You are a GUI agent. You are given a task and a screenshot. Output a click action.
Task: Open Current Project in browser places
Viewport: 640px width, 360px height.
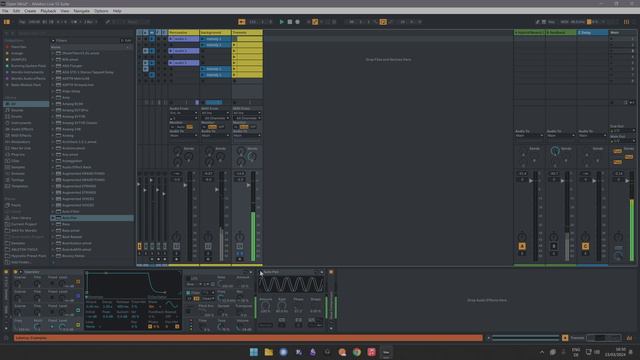[24, 224]
